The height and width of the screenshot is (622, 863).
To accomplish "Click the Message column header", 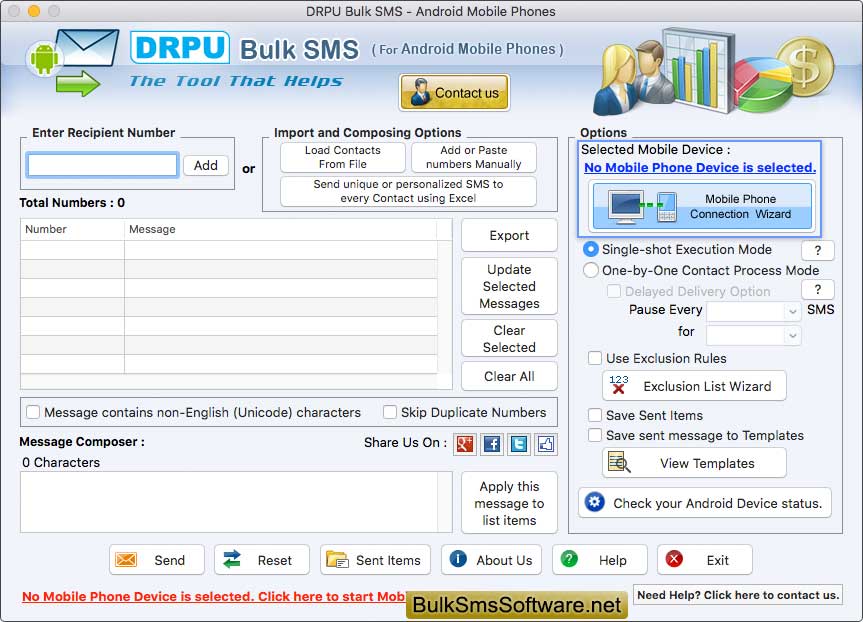I will [x=281, y=229].
